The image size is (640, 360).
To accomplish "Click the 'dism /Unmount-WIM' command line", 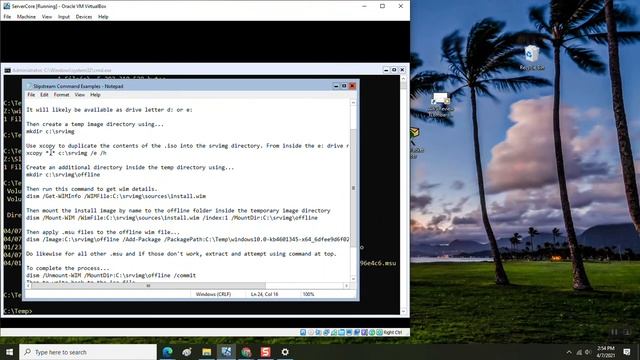I will click(x=111, y=276).
